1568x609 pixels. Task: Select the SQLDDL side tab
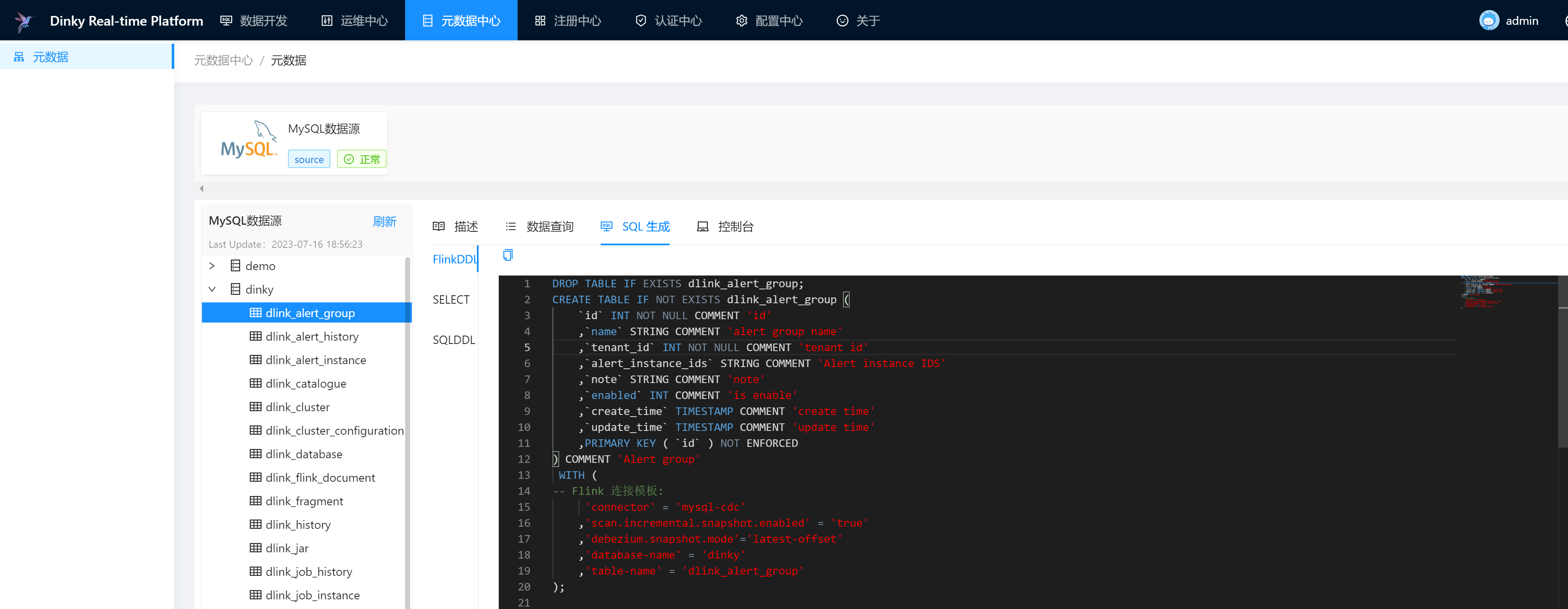453,340
